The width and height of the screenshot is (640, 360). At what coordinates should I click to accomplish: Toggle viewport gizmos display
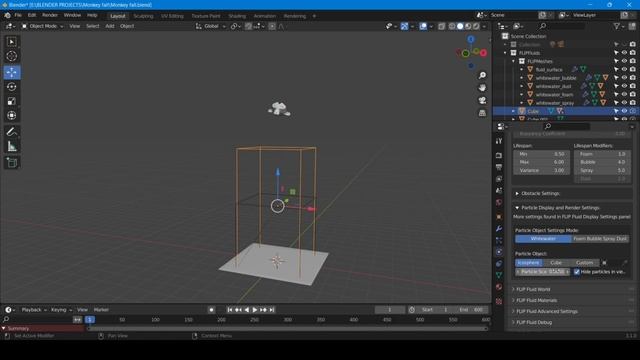tap(404, 26)
